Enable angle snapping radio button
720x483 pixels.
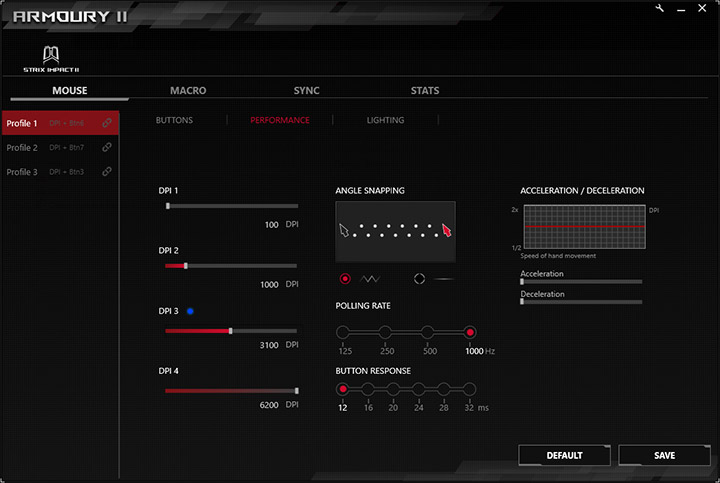tap(419, 279)
